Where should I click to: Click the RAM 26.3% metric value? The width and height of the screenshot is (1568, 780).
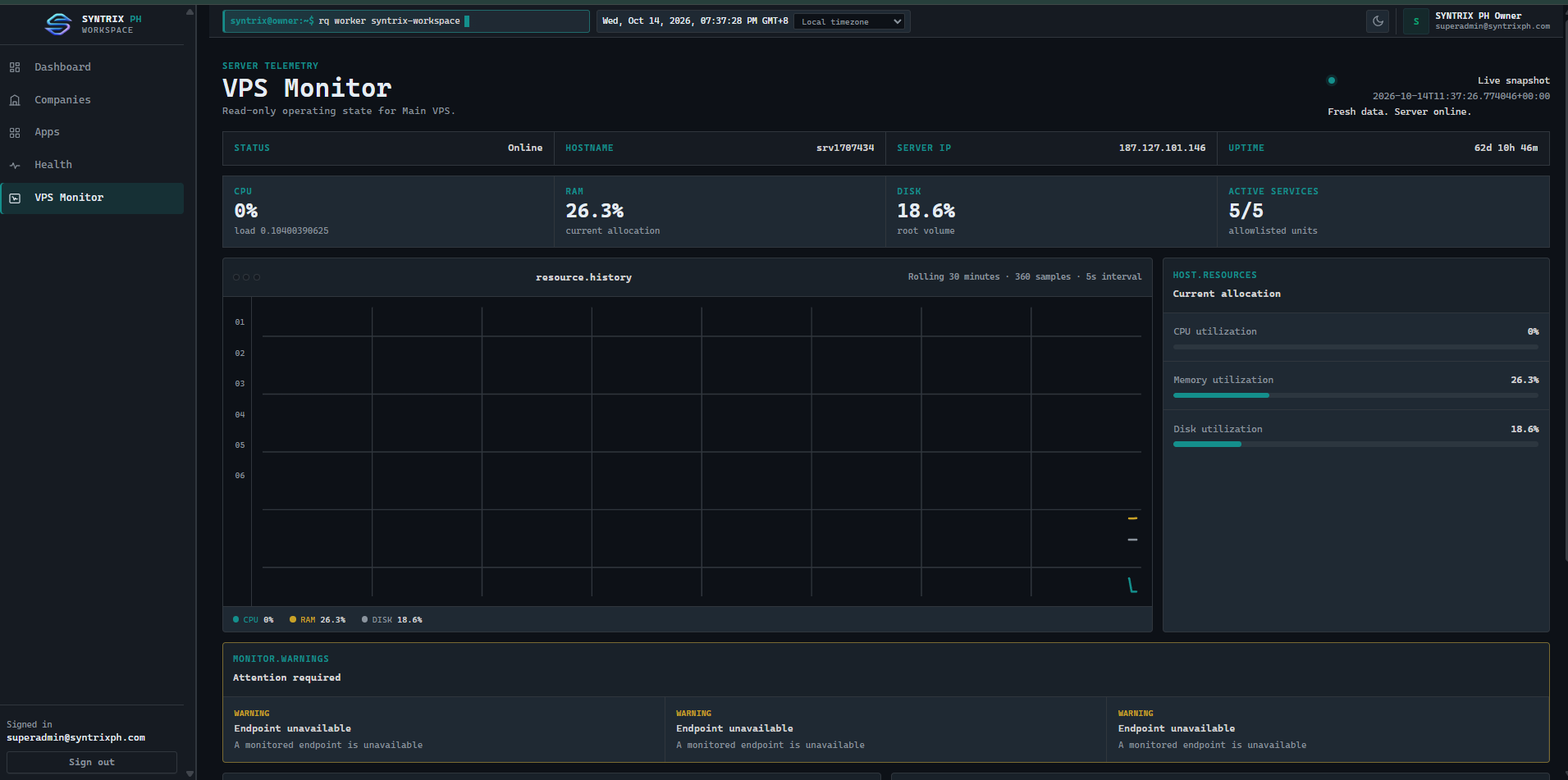pyautogui.click(x=595, y=211)
